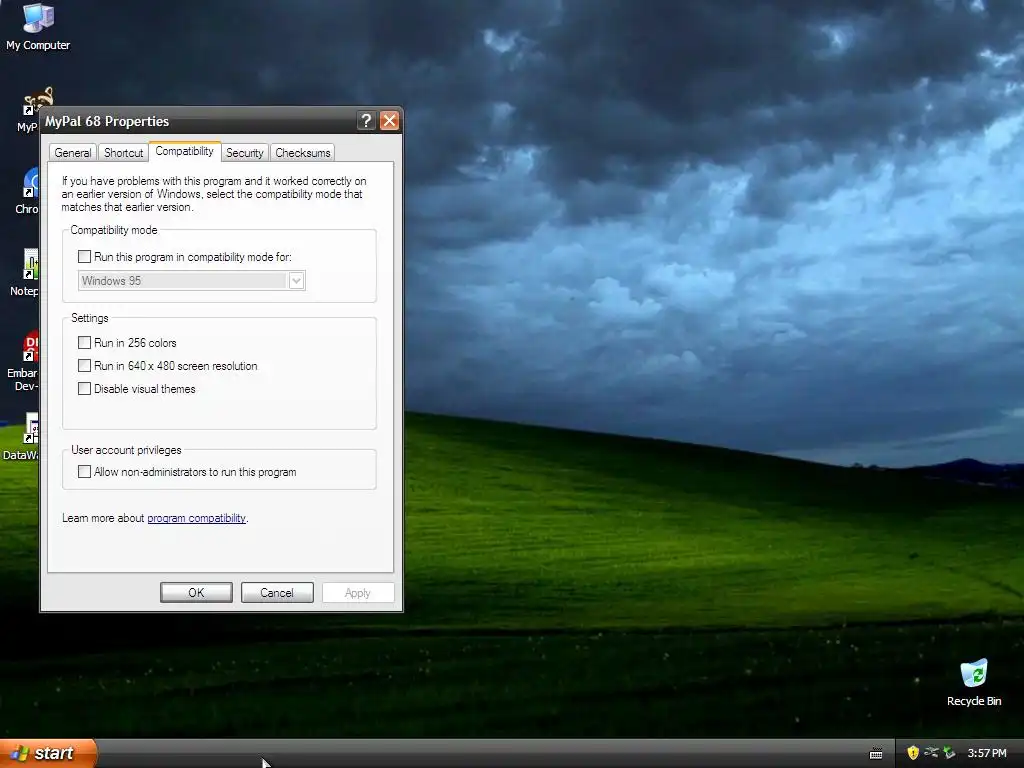The width and height of the screenshot is (1024, 768).
Task: Open the Checksums tab
Action: [x=302, y=152]
